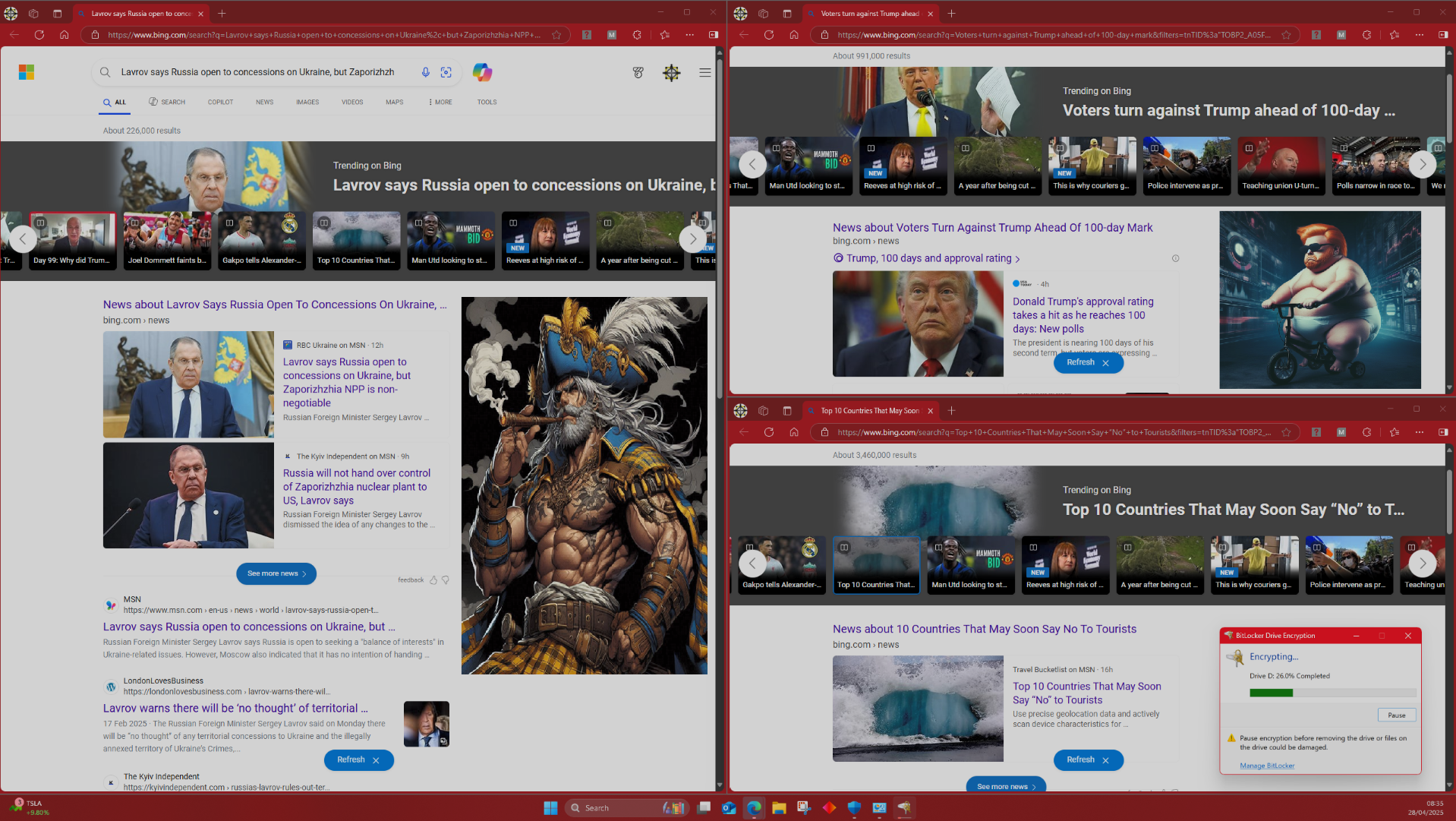This screenshot has width=1456, height=821.
Task: Move trending carousel left in Lavrov window
Action: pyautogui.click(x=23, y=238)
